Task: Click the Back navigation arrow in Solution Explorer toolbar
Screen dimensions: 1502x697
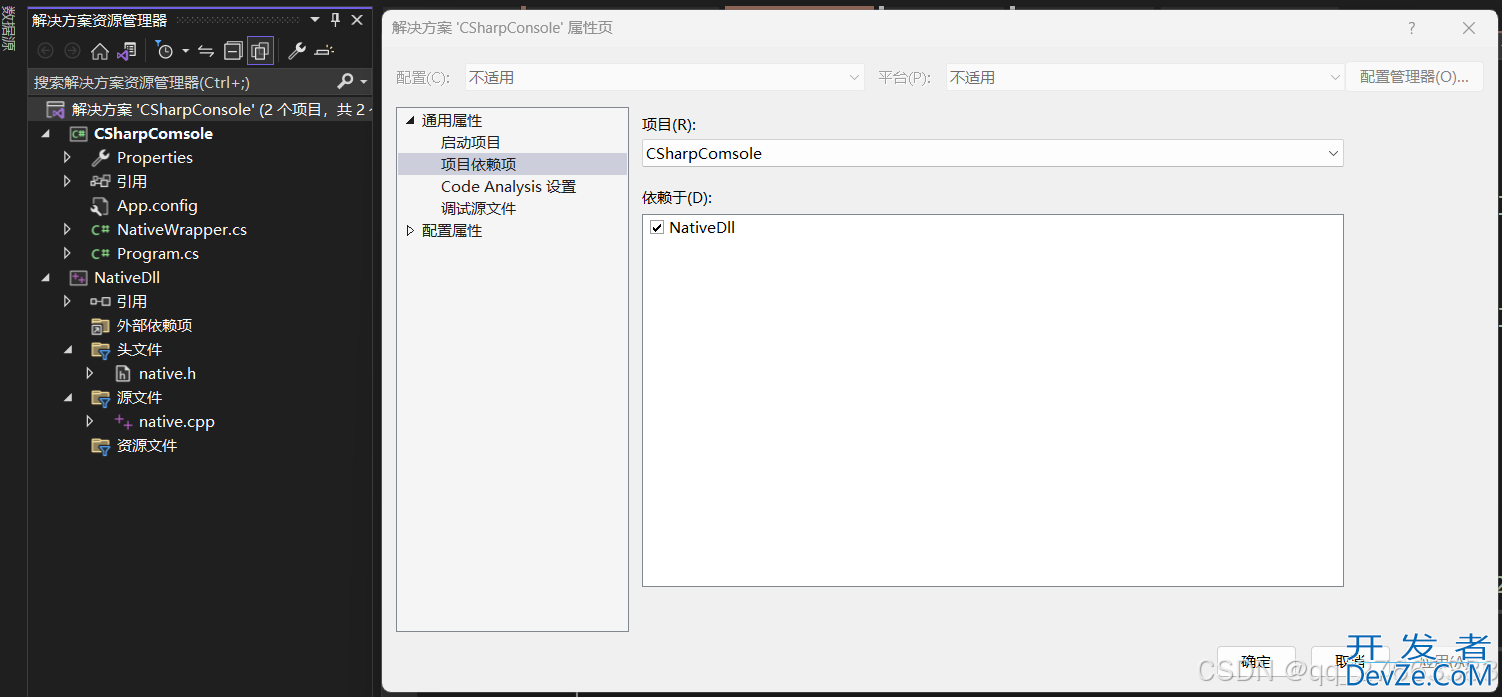Action: coord(45,51)
